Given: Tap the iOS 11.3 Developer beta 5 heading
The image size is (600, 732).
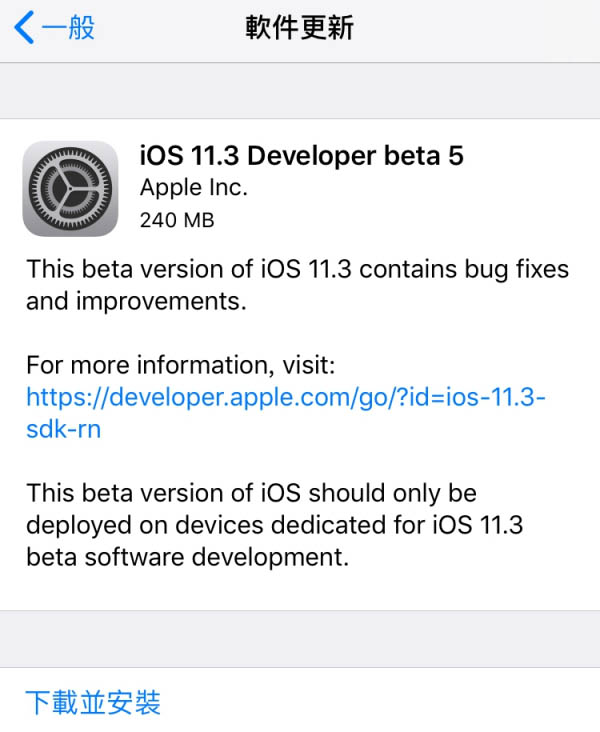Looking at the screenshot, I should pos(301,156).
